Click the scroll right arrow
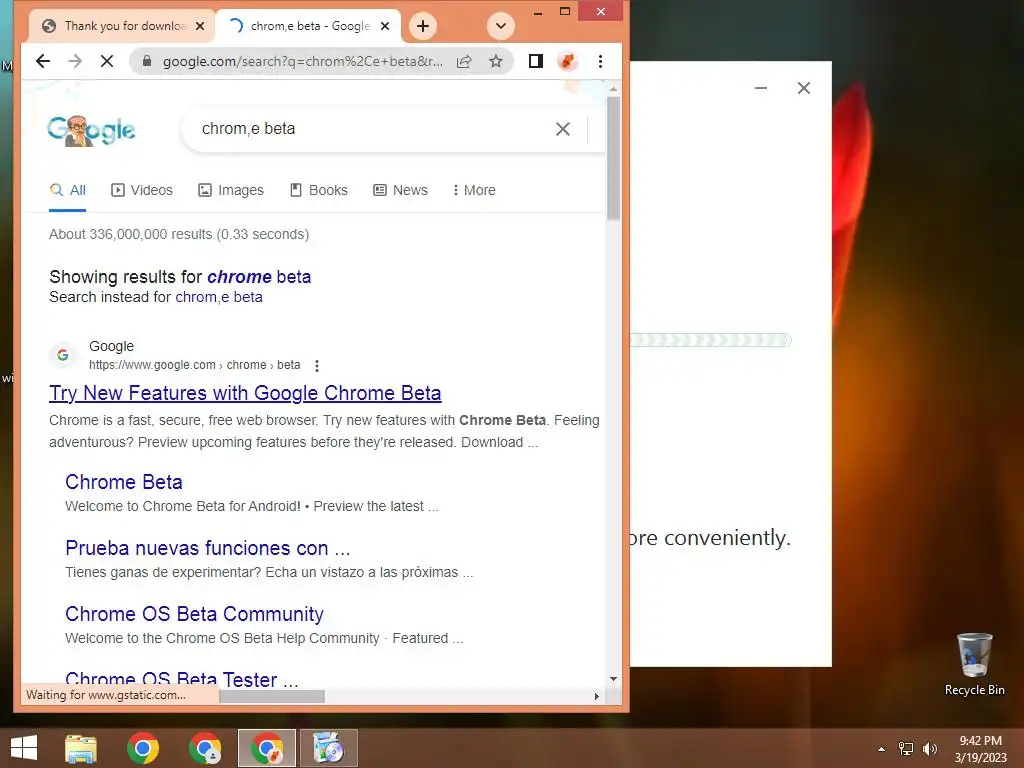 pos(596,697)
